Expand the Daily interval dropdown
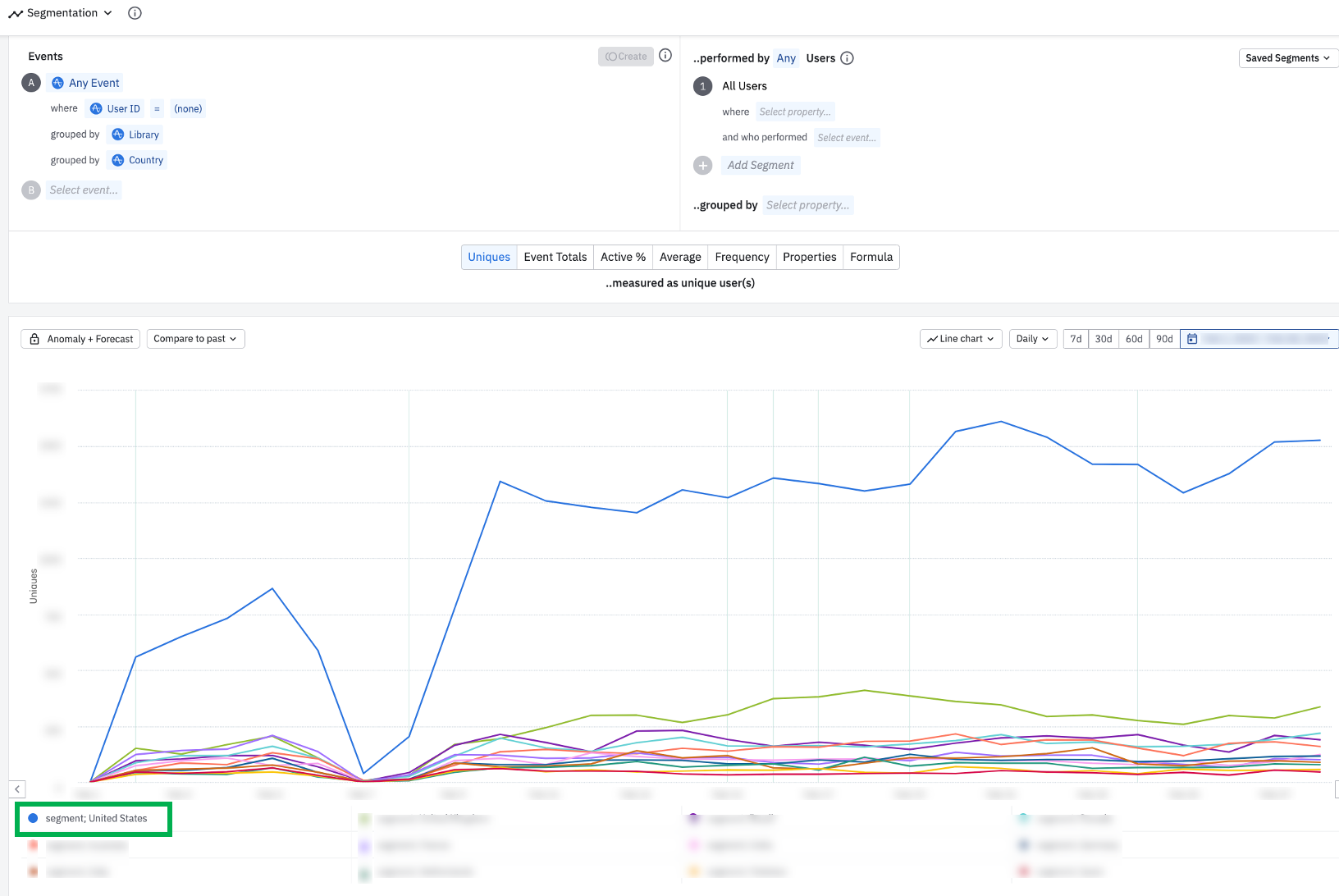 click(x=1031, y=339)
